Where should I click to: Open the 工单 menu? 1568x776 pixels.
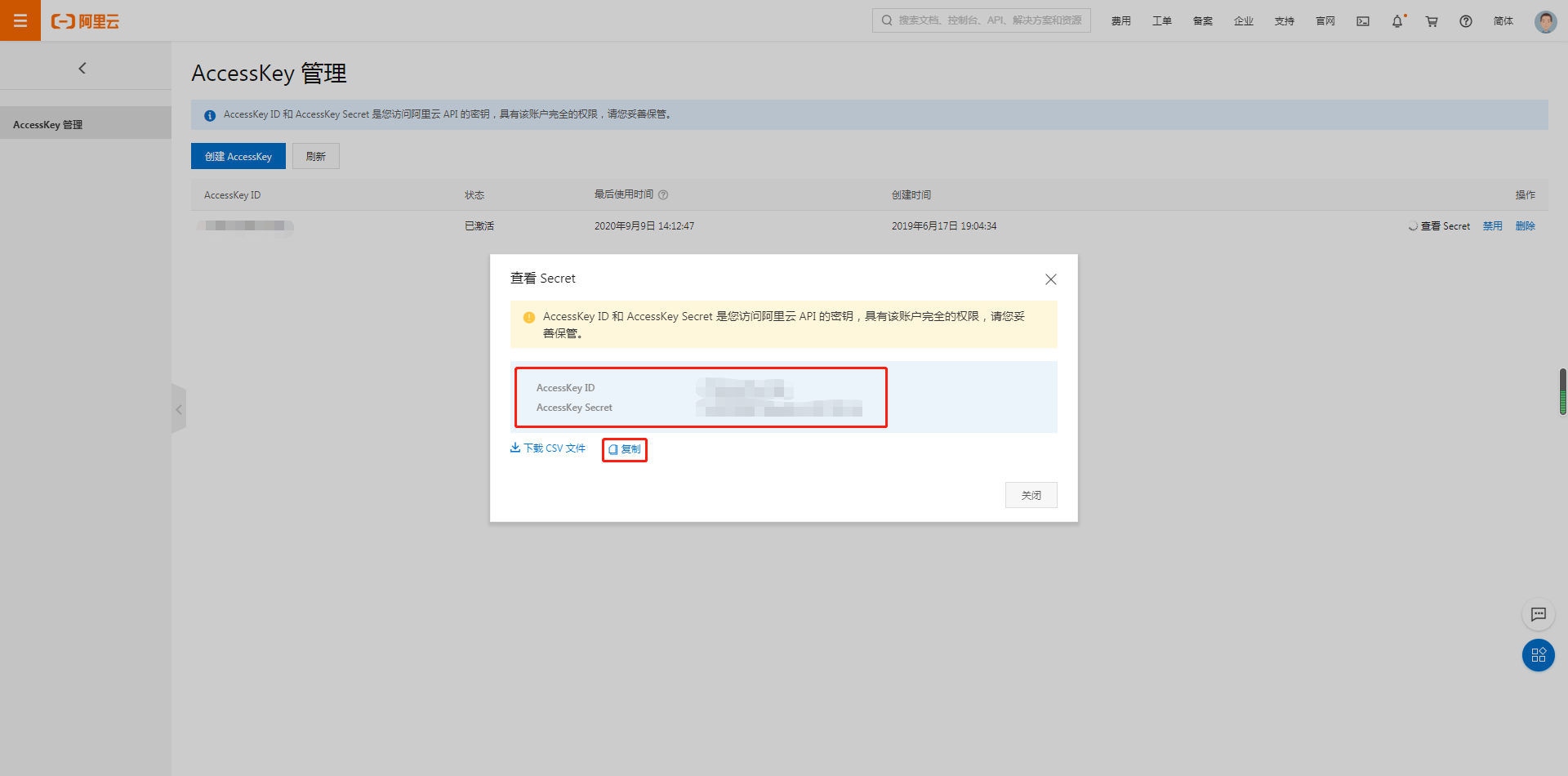tap(1162, 21)
